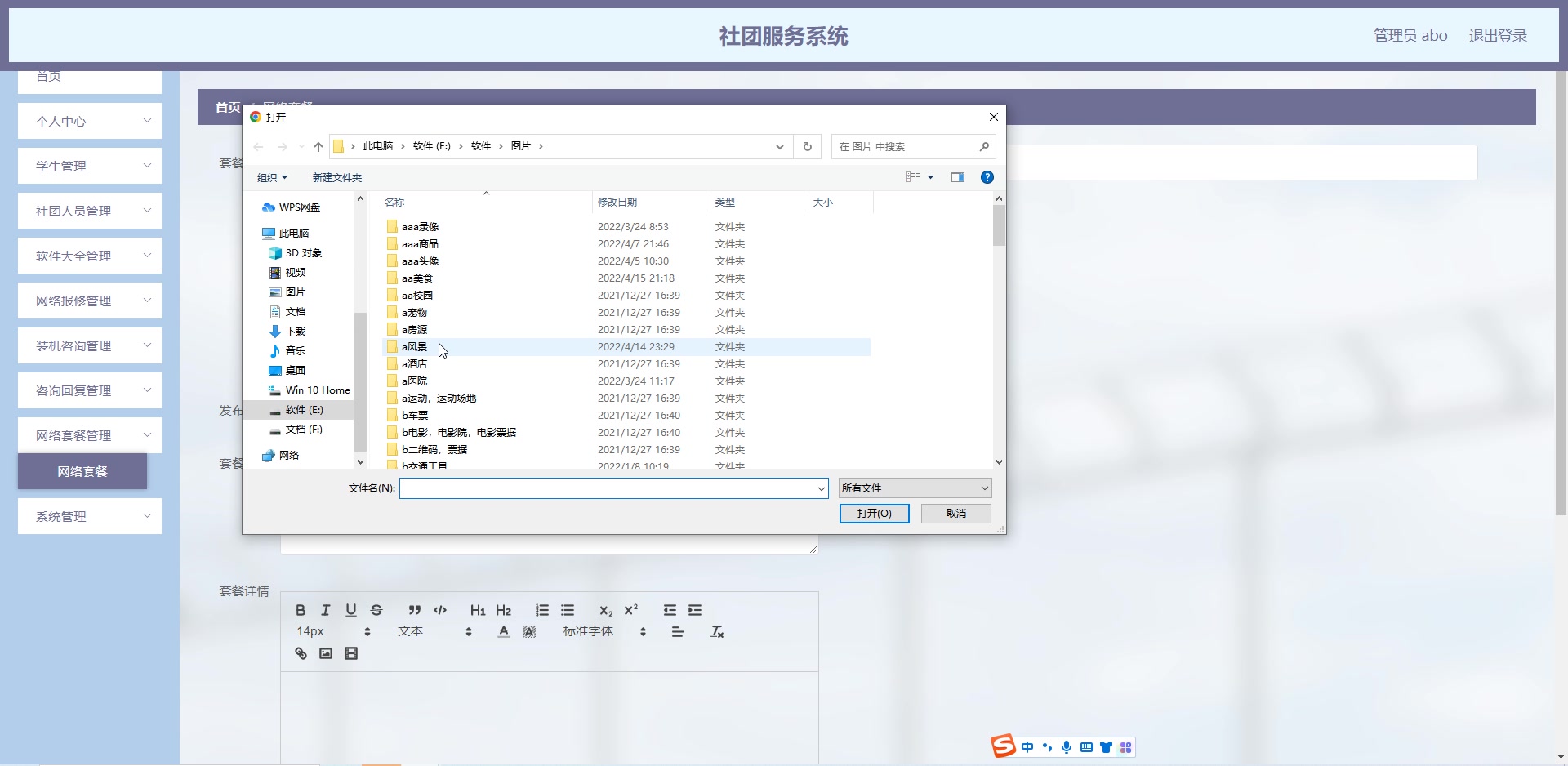
Task: Toggle bold in the rich text editor
Action: [301, 610]
